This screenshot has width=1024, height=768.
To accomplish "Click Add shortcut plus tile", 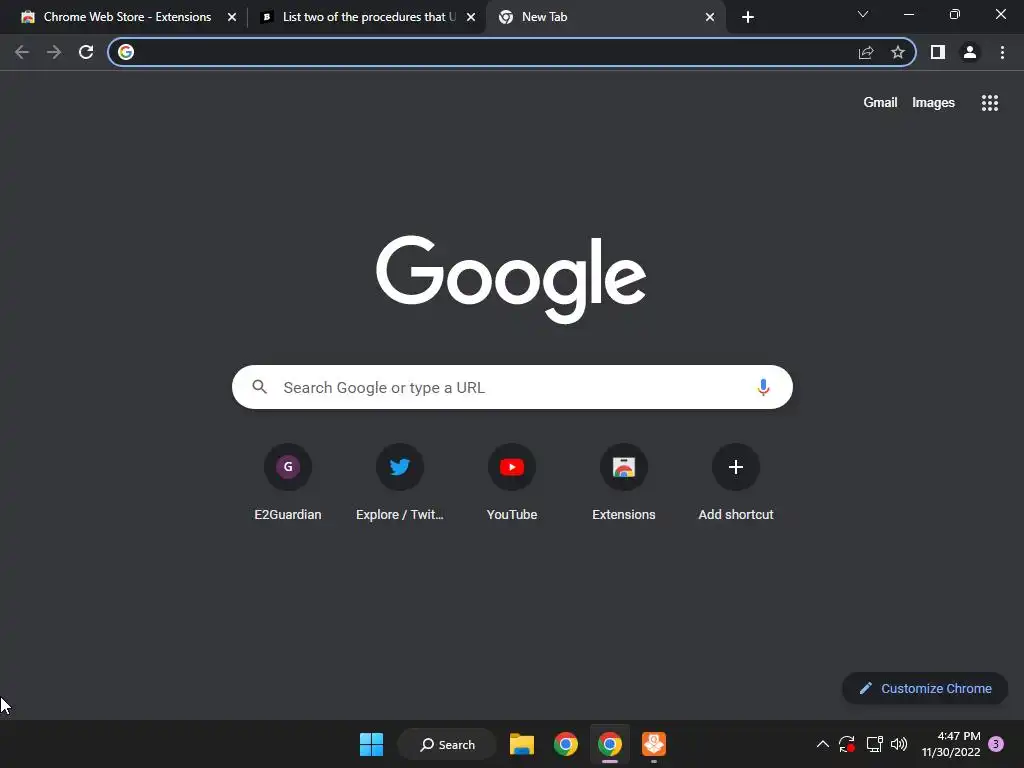I will click(x=736, y=483).
